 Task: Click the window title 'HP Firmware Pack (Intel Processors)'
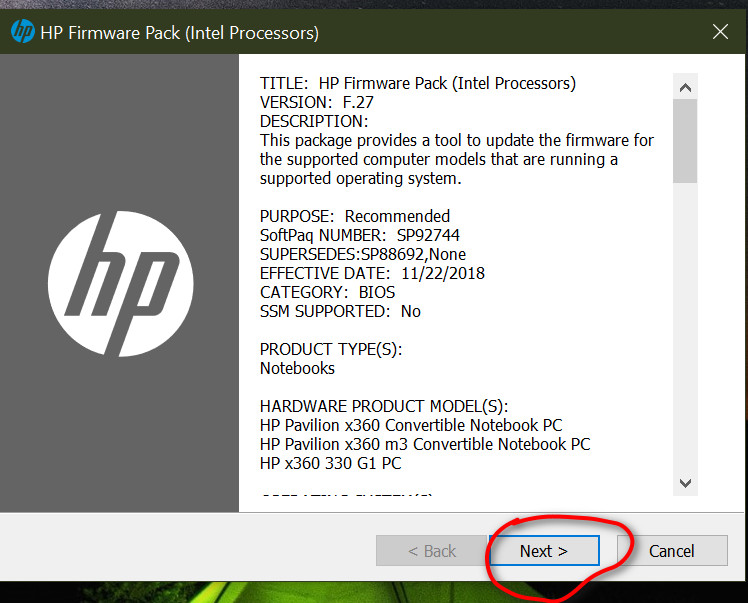(179, 33)
